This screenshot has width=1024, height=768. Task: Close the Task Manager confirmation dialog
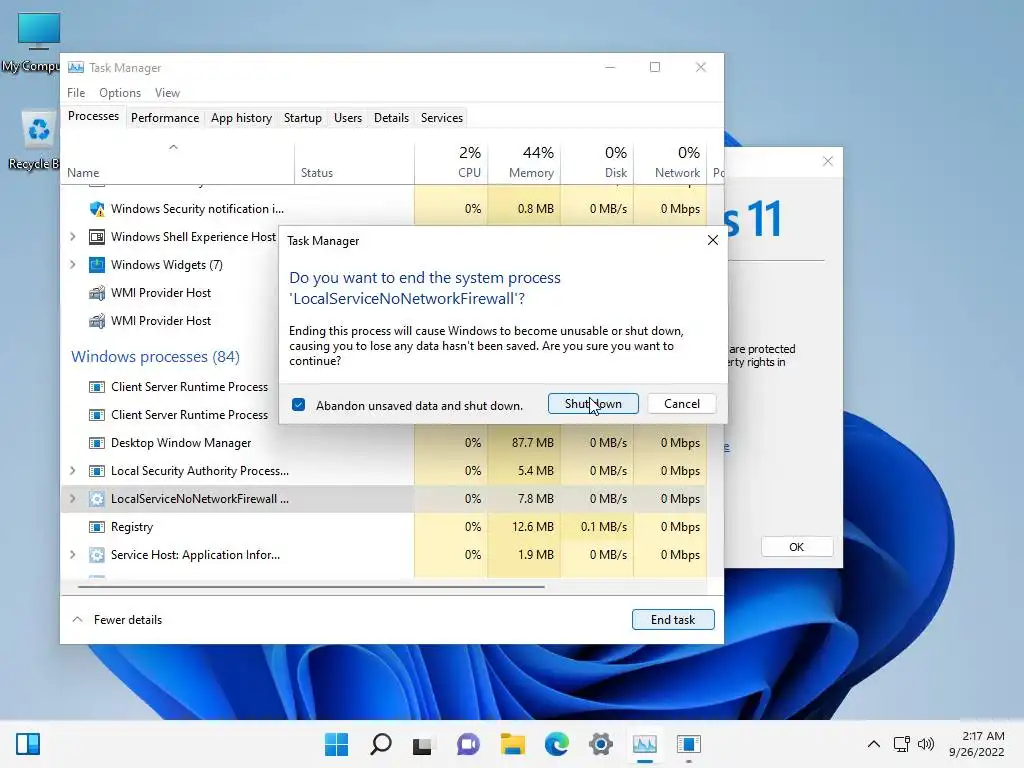point(713,240)
